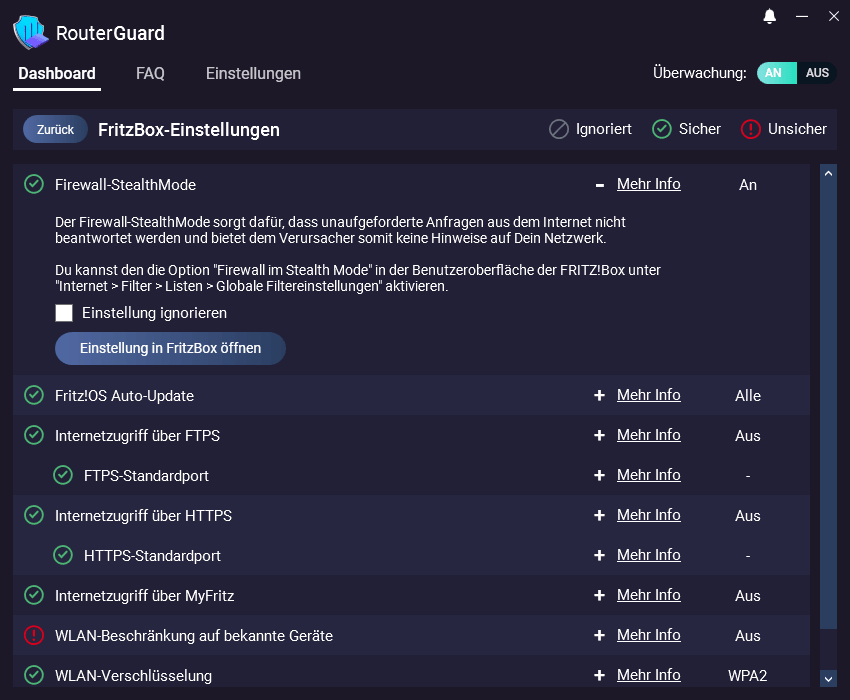The width and height of the screenshot is (850, 700).
Task: Click the Ignoriert legend icon
Action: (x=559, y=129)
